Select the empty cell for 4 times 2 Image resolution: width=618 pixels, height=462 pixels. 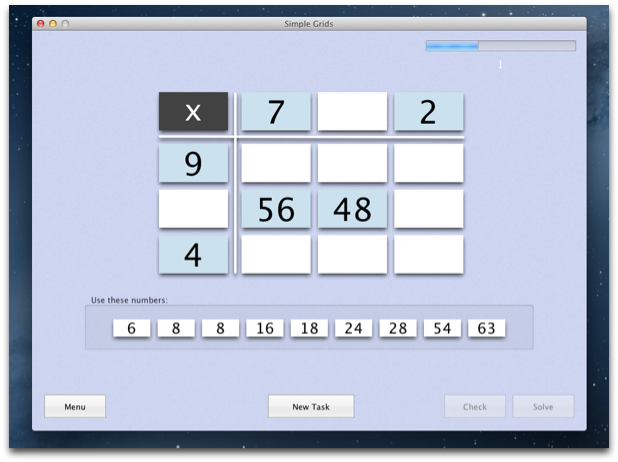click(429, 254)
